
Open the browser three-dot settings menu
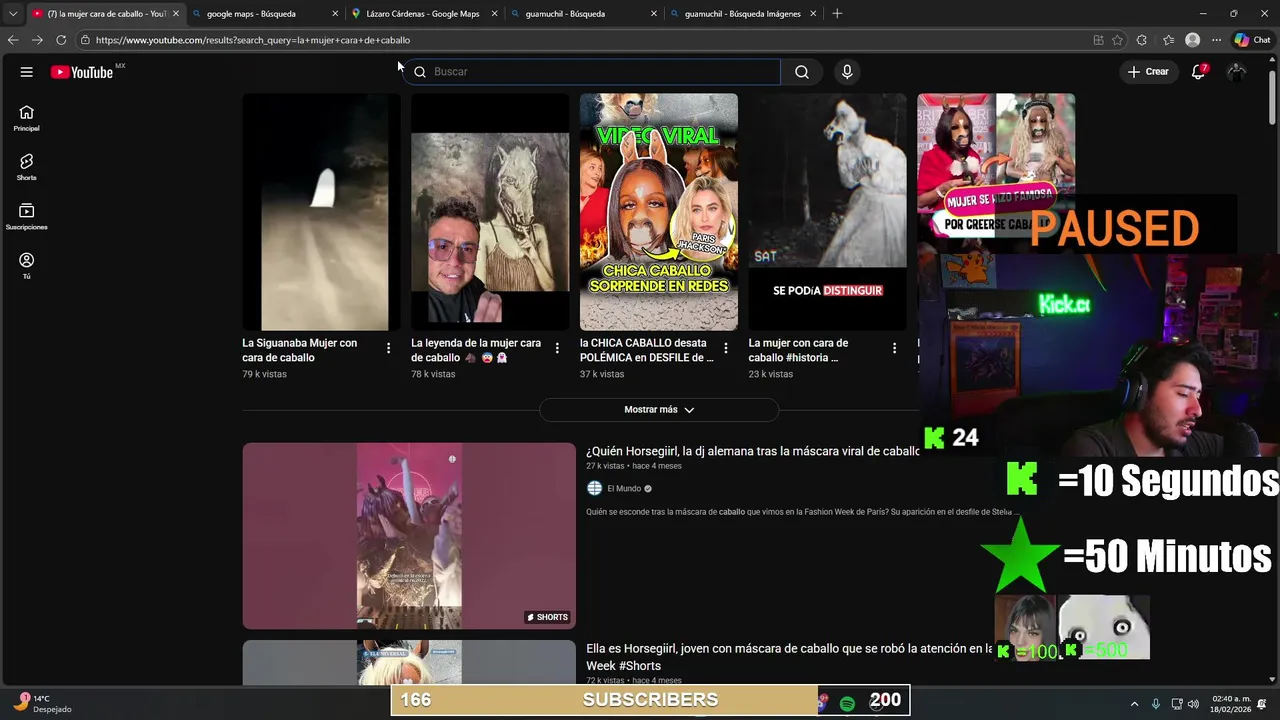coord(1216,40)
